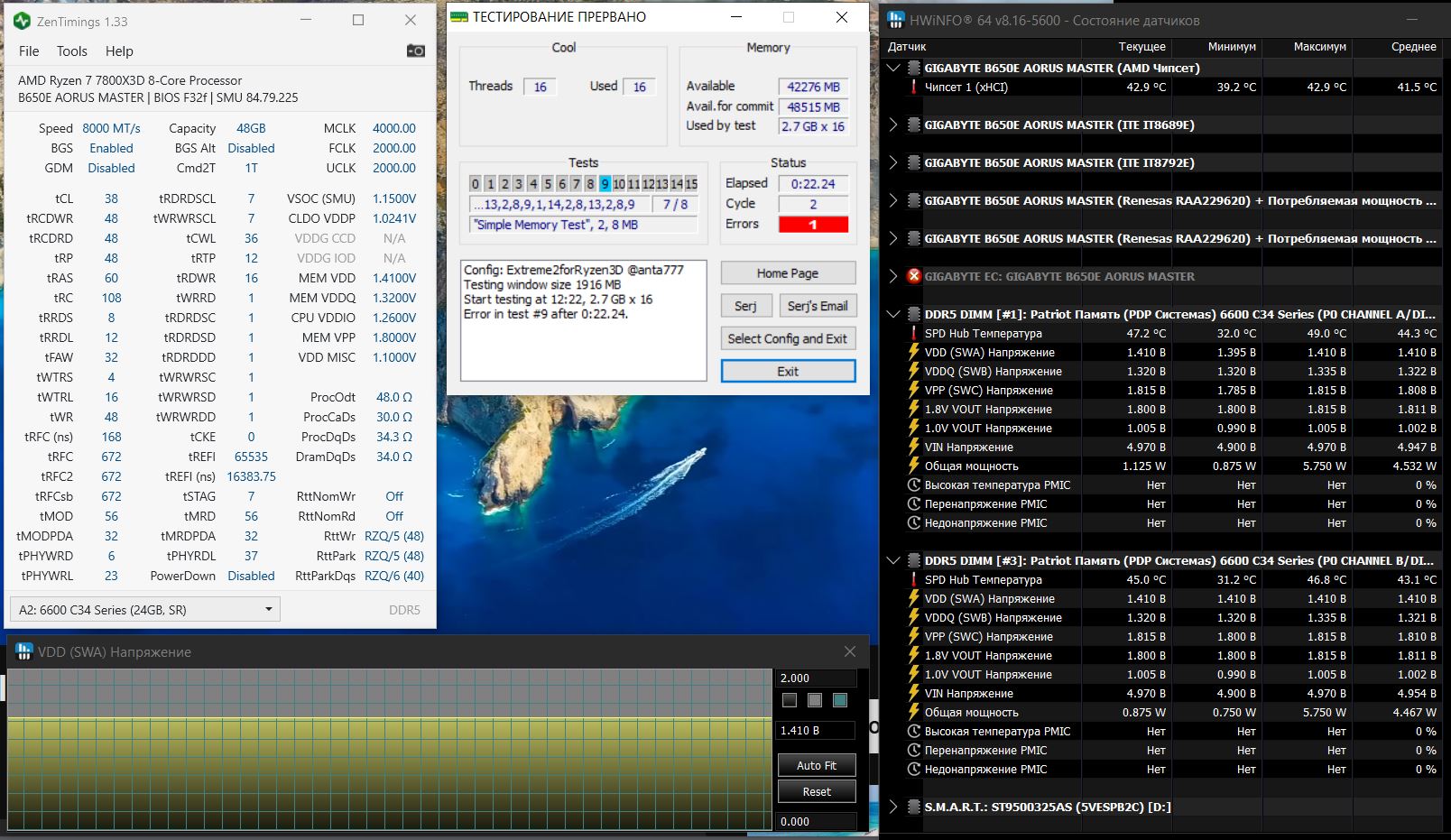
Task: Click the lightning icon of DIMM #3 Общая мощность
Action: (913, 713)
